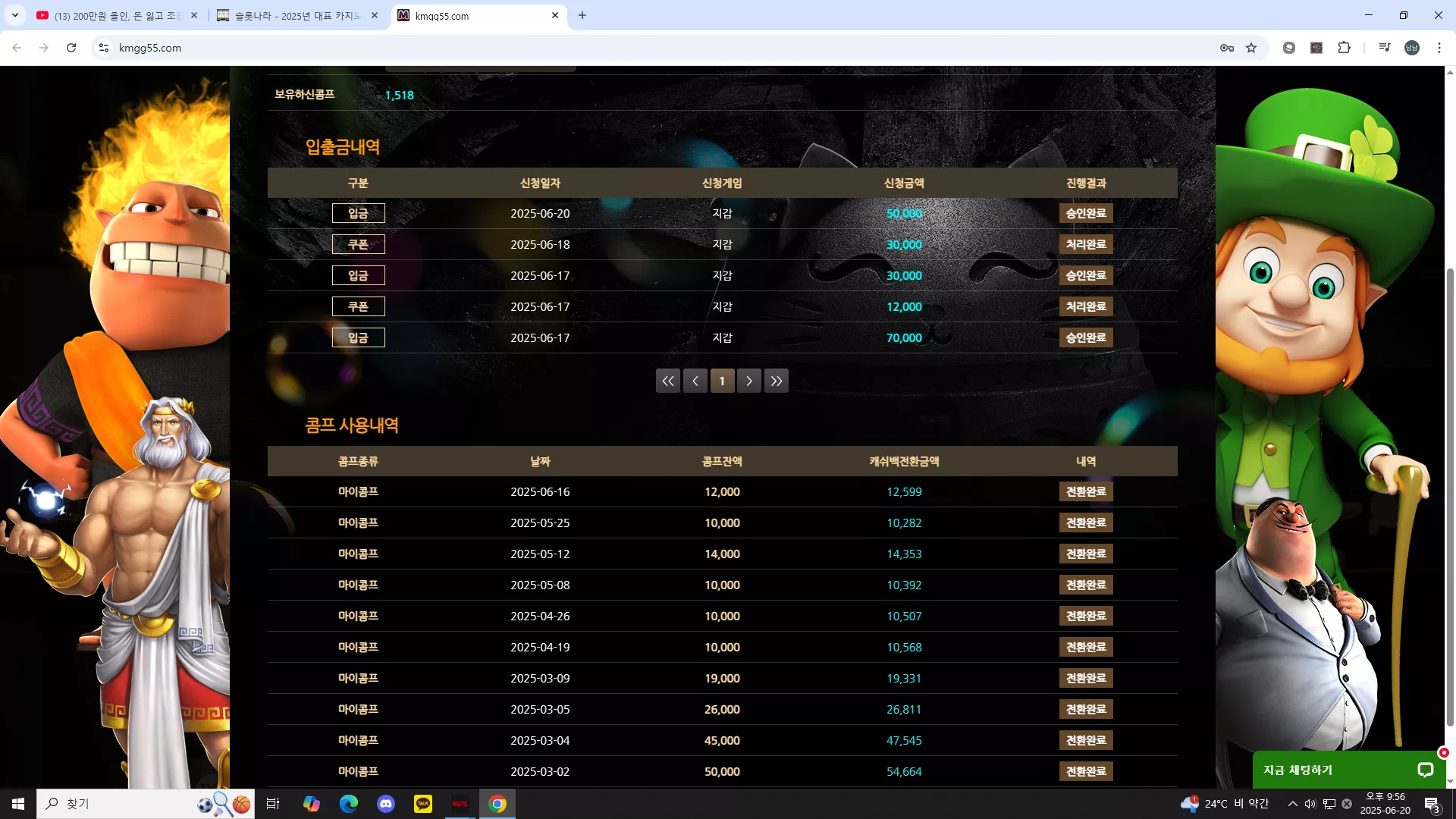Click the 50,000 deposit amount
Viewport: 1456px width, 819px height.
tap(904, 213)
